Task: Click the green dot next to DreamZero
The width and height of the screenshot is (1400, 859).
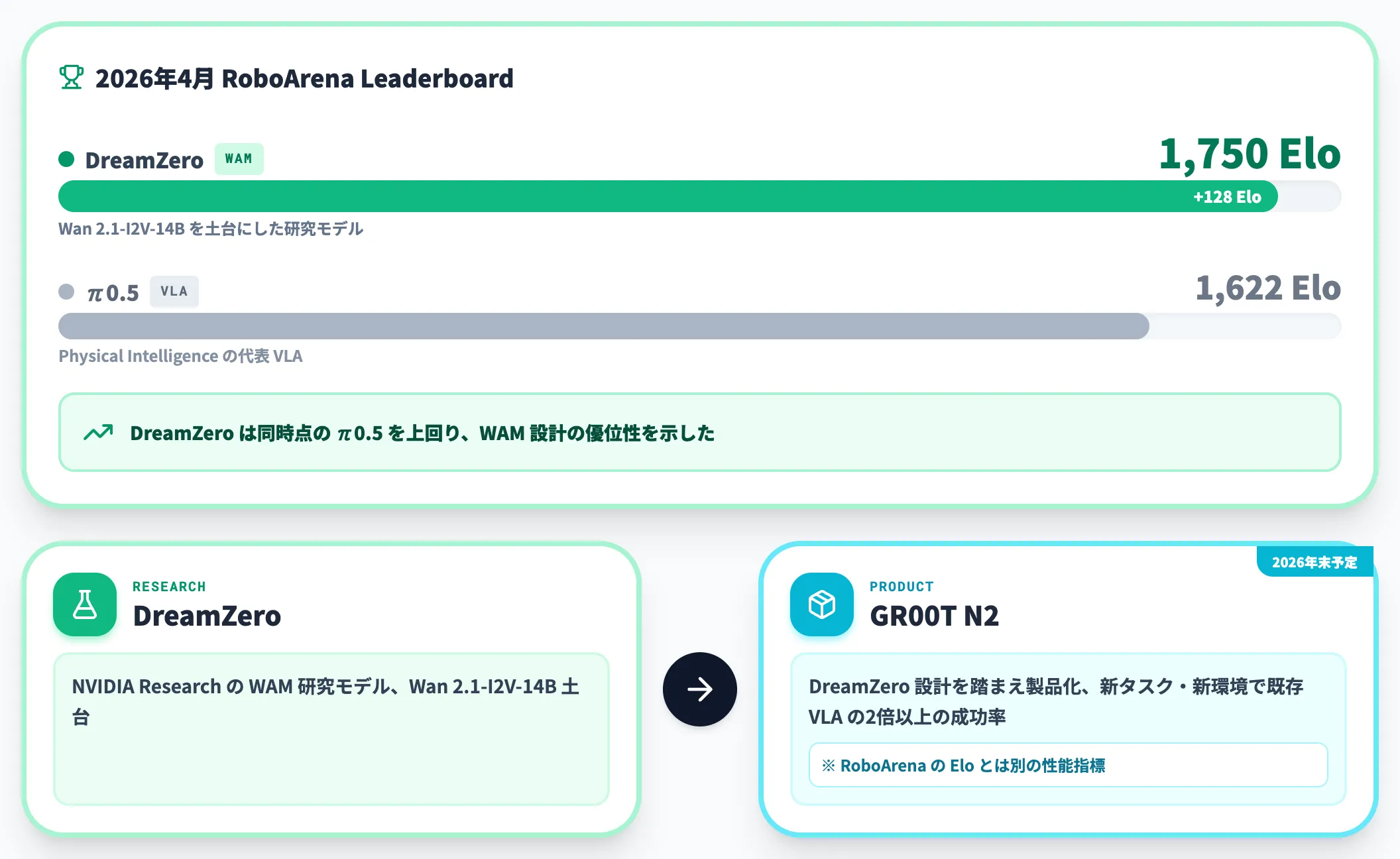Action: [x=66, y=159]
